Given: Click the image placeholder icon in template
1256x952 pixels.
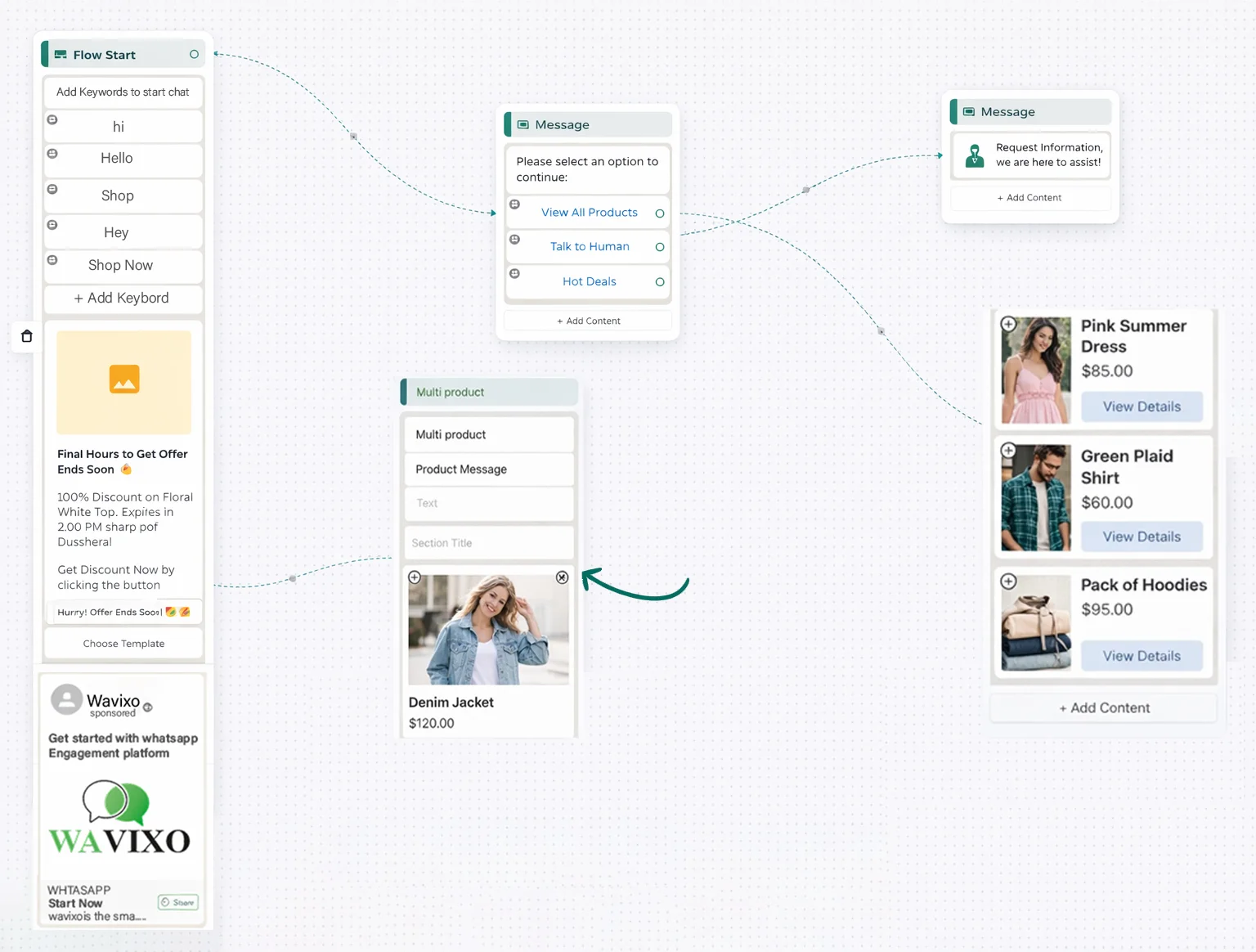Looking at the screenshot, I should click(x=124, y=379).
